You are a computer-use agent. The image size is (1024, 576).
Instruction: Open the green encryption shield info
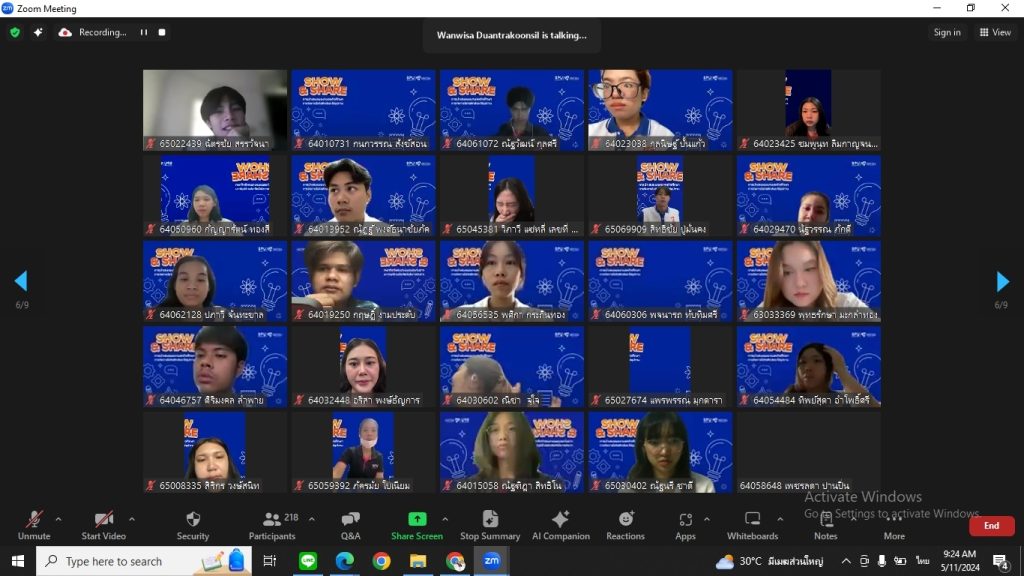click(x=15, y=32)
